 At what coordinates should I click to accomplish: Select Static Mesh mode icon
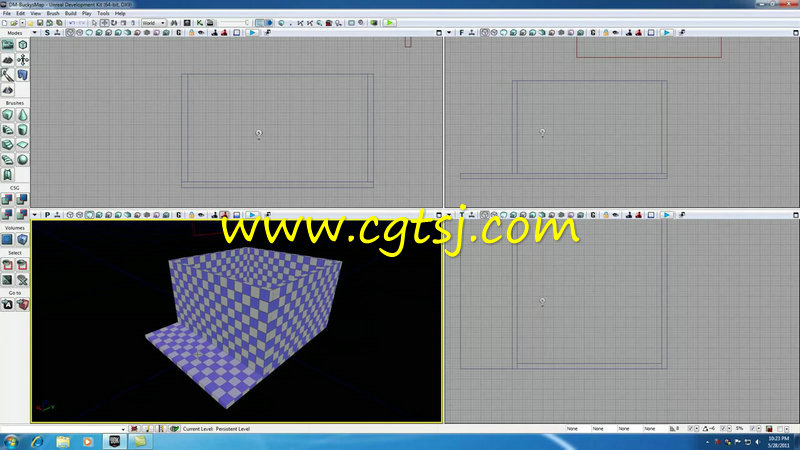pos(22,75)
